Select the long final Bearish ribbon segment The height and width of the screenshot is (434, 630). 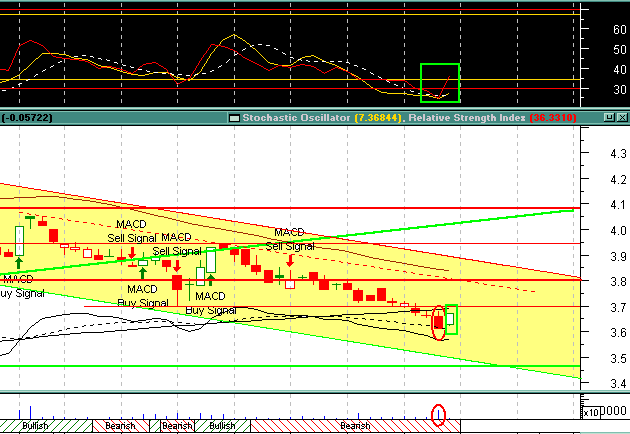click(355, 426)
